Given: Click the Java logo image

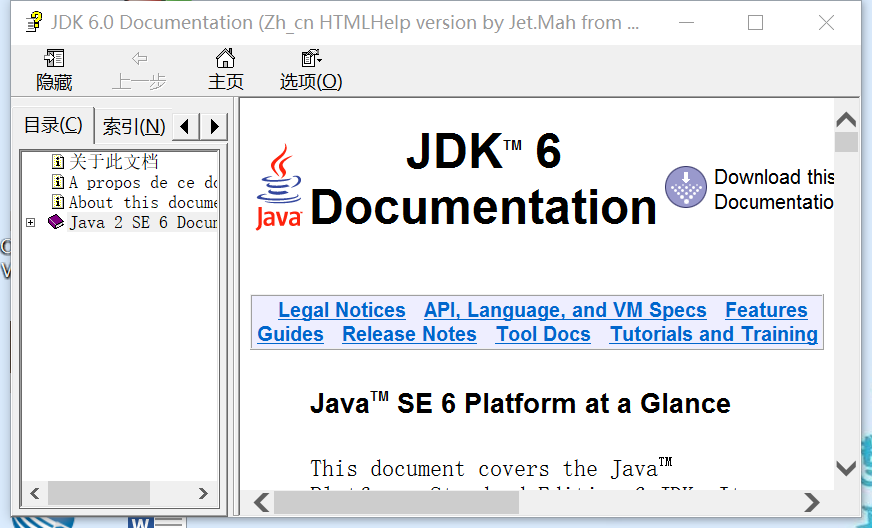Looking at the screenshot, I should click(279, 187).
